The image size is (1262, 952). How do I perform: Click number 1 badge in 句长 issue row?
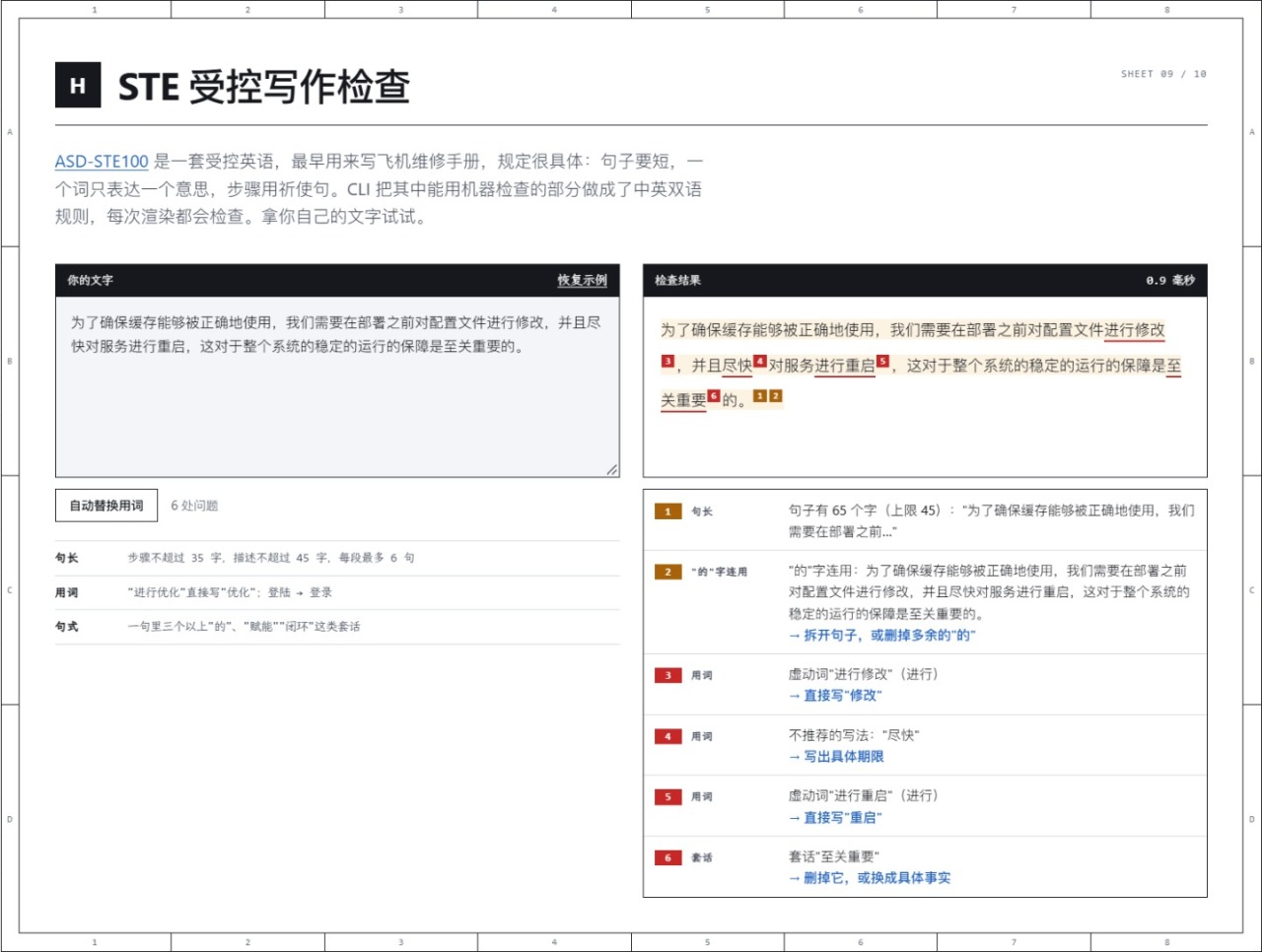(x=667, y=511)
